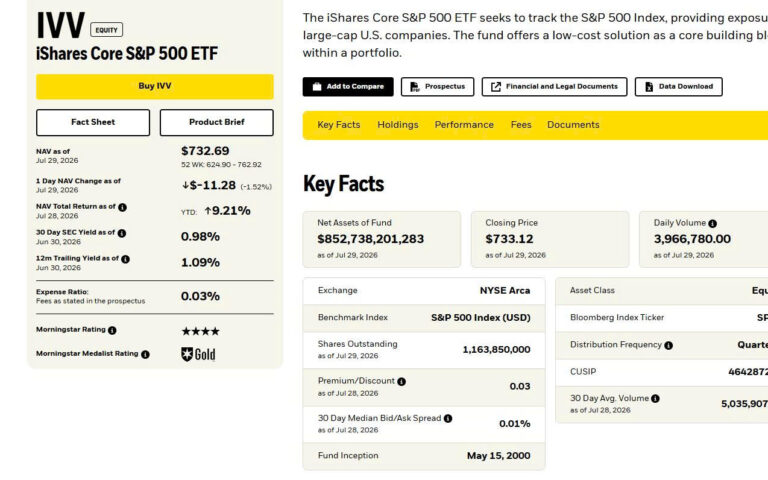This screenshot has width=768, height=480.
Task: Click info icon next to NAV Total Return
Action: (122, 207)
